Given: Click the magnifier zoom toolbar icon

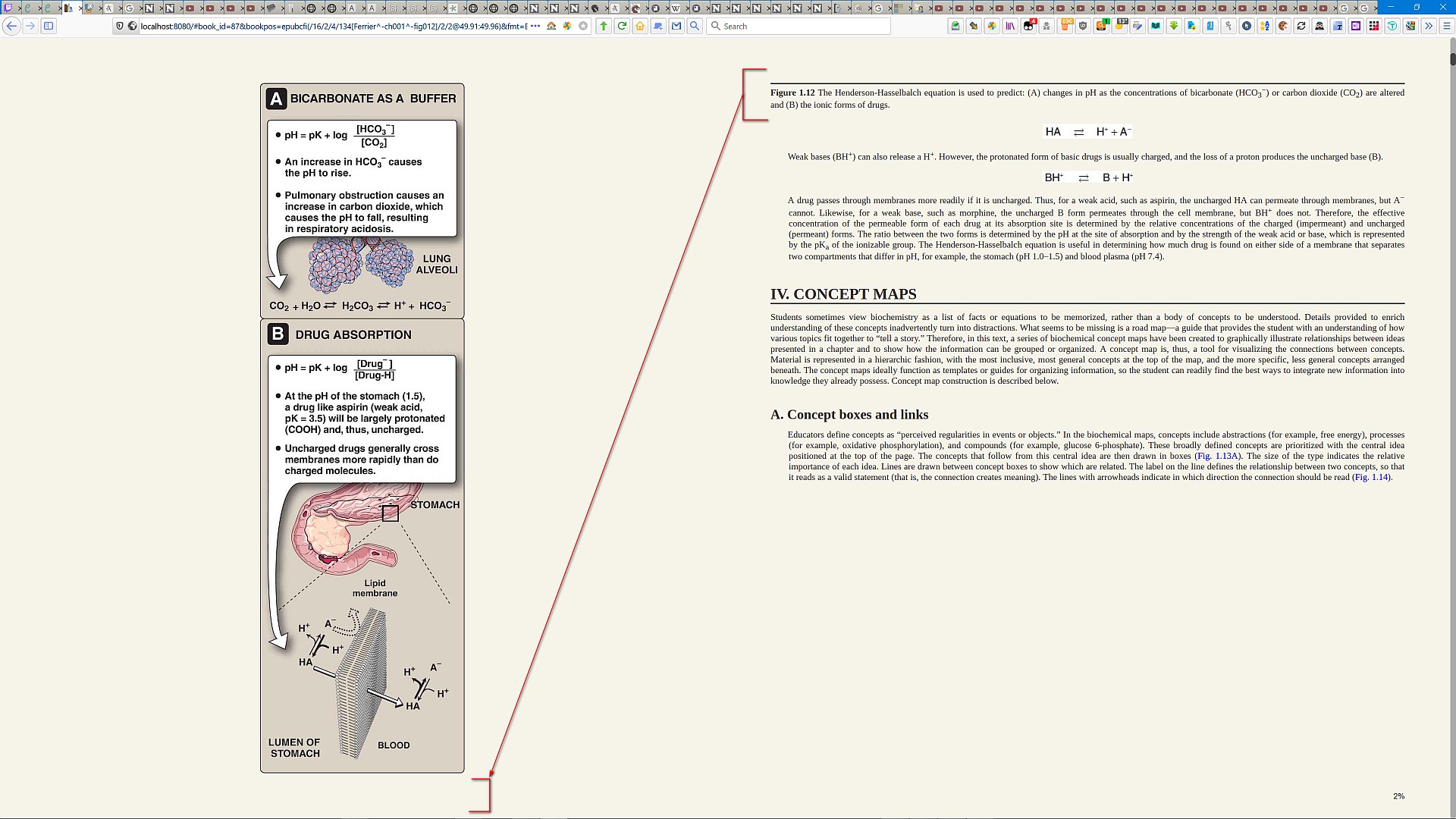Looking at the screenshot, I should (695, 26).
